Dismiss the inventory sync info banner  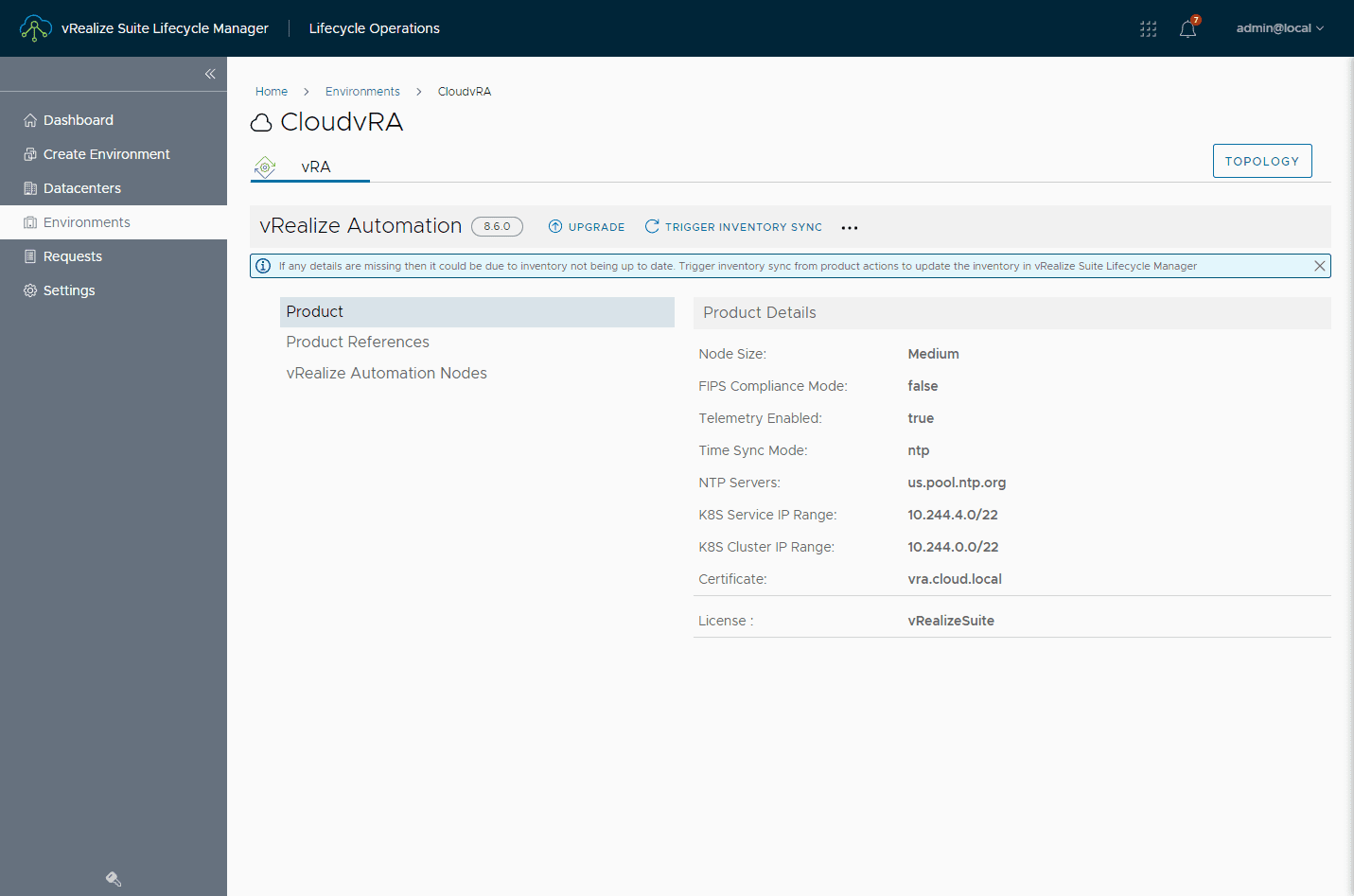click(x=1320, y=265)
